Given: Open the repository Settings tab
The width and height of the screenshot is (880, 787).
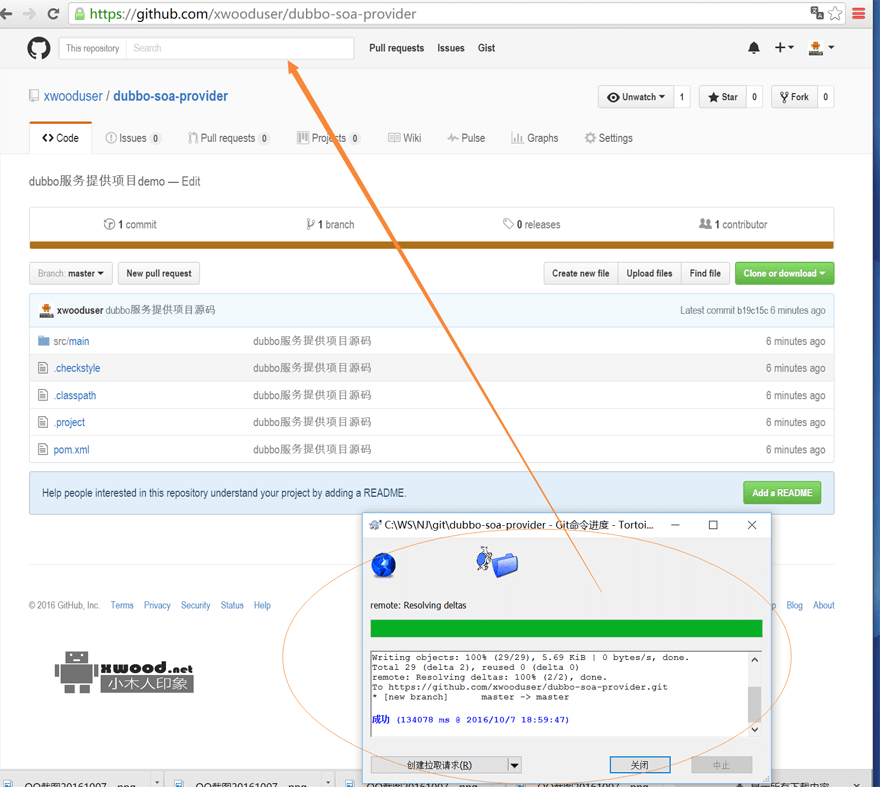Looking at the screenshot, I should tap(609, 138).
